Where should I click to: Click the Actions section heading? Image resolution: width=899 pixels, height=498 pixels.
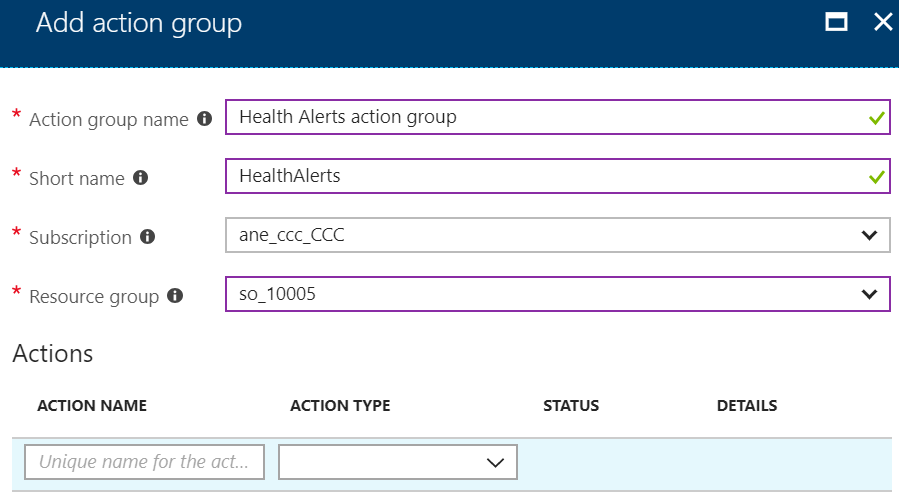click(x=53, y=354)
